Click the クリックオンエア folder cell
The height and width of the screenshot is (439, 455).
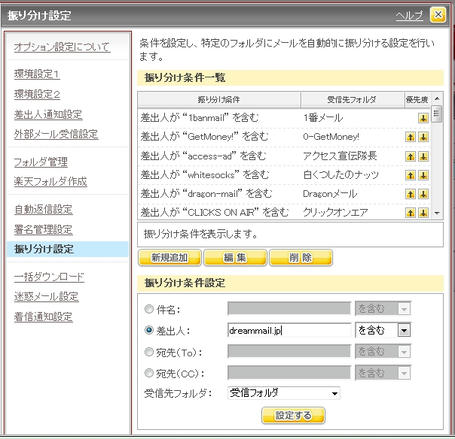[x=335, y=212]
